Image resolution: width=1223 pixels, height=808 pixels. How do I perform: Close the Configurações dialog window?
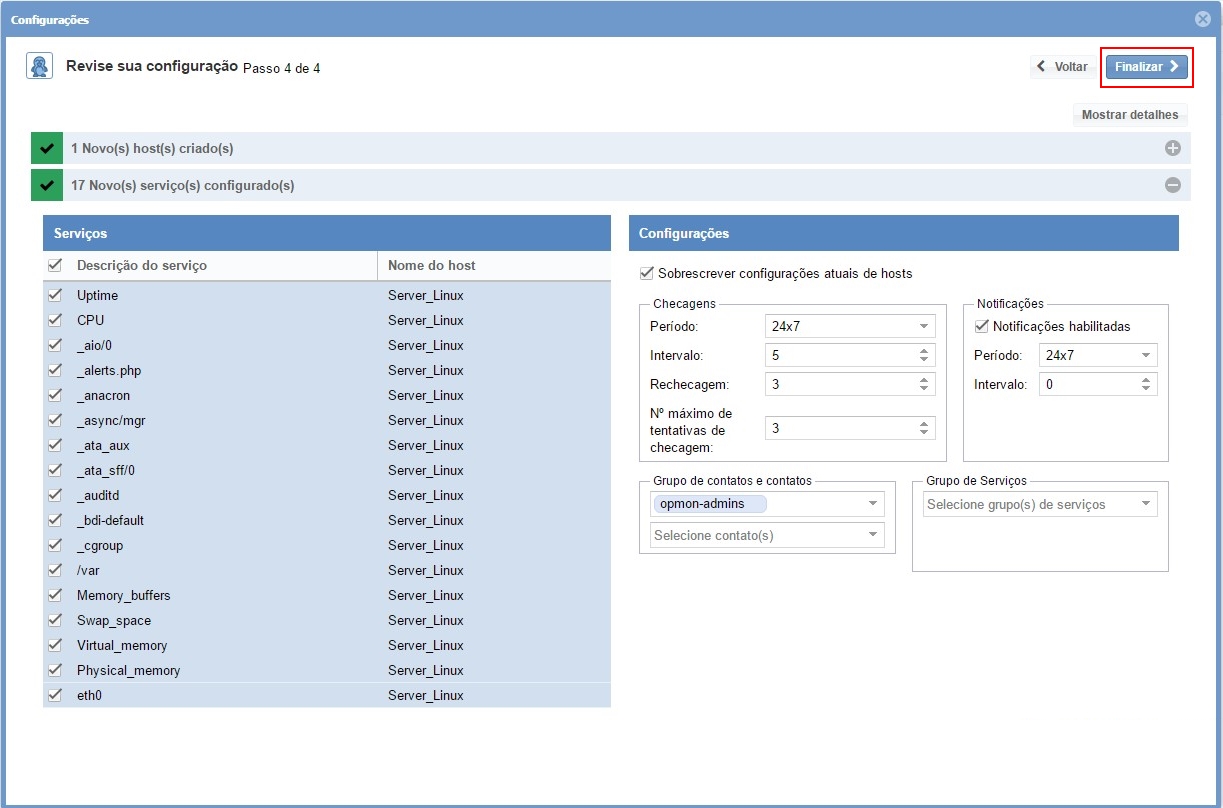pos(1202,19)
